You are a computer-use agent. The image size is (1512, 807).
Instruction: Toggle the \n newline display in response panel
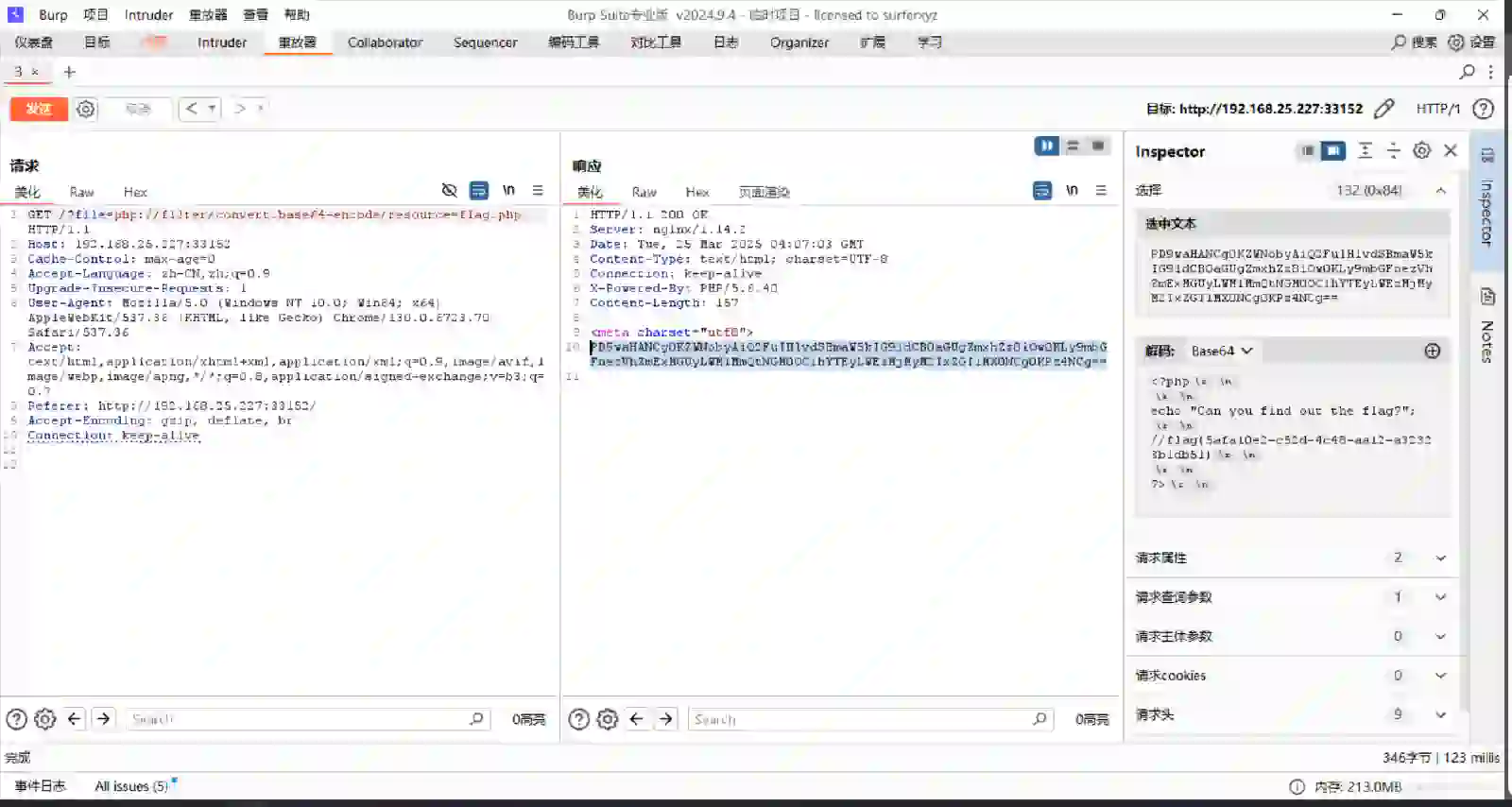click(x=1072, y=191)
